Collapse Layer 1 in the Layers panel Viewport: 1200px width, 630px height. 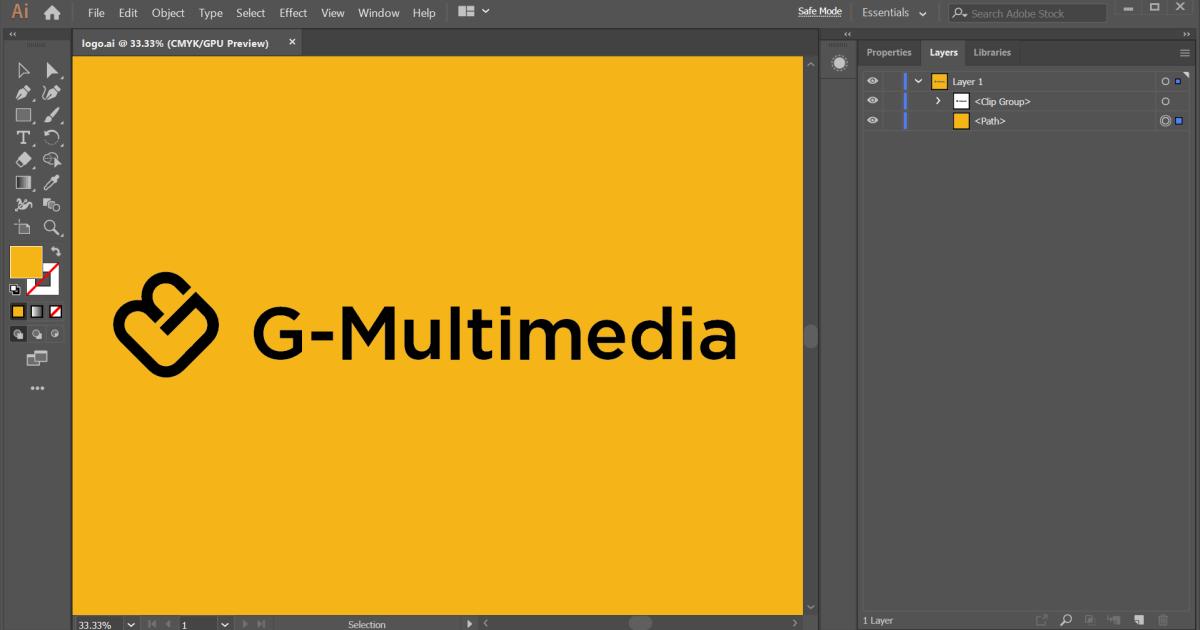point(917,81)
